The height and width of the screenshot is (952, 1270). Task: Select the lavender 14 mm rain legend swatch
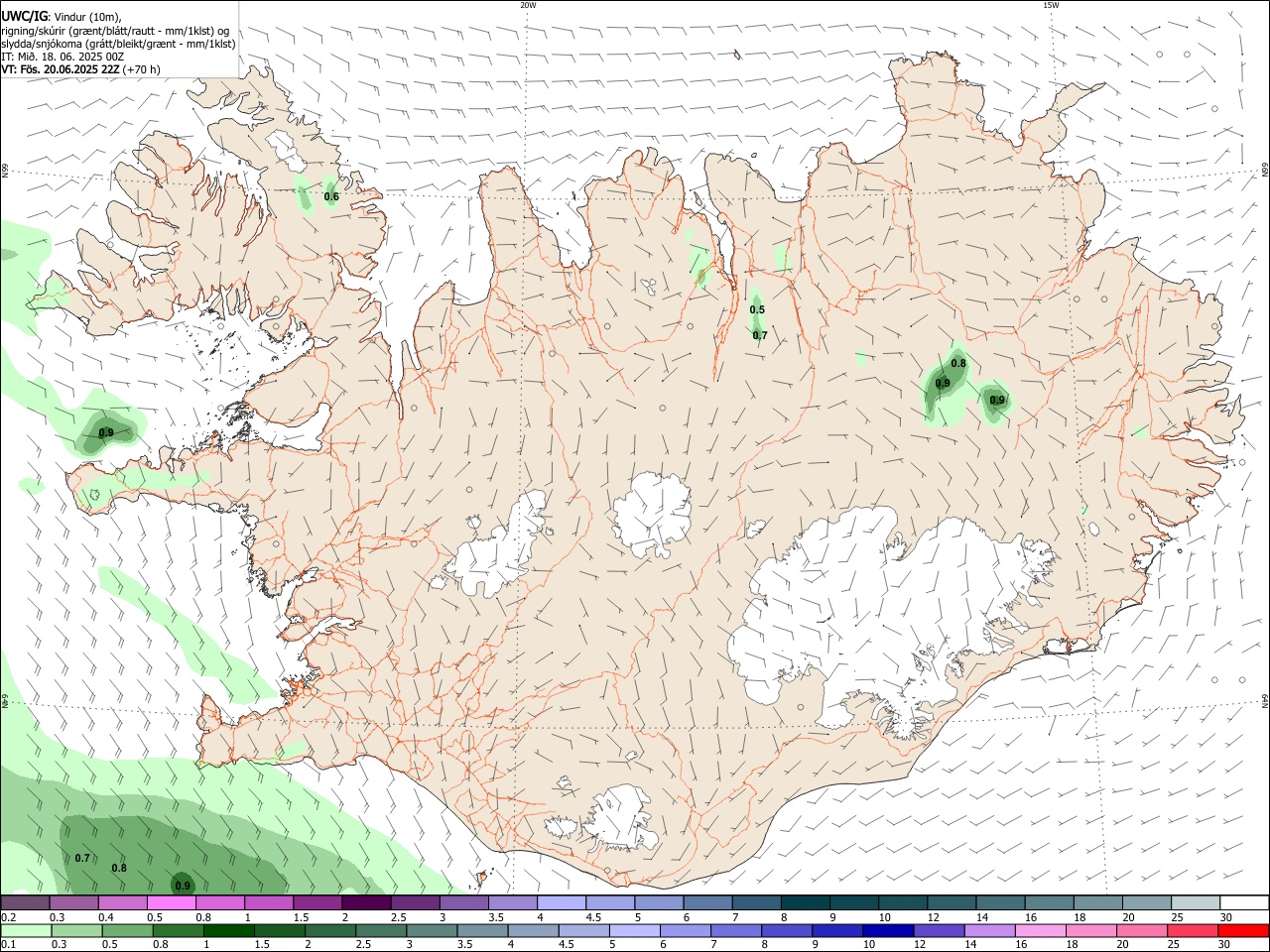pyautogui.click(x=990, y=930)
